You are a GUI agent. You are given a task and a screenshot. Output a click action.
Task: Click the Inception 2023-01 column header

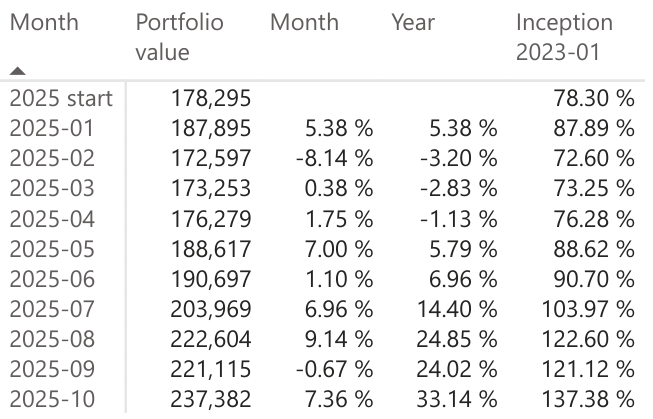[564, 36]
